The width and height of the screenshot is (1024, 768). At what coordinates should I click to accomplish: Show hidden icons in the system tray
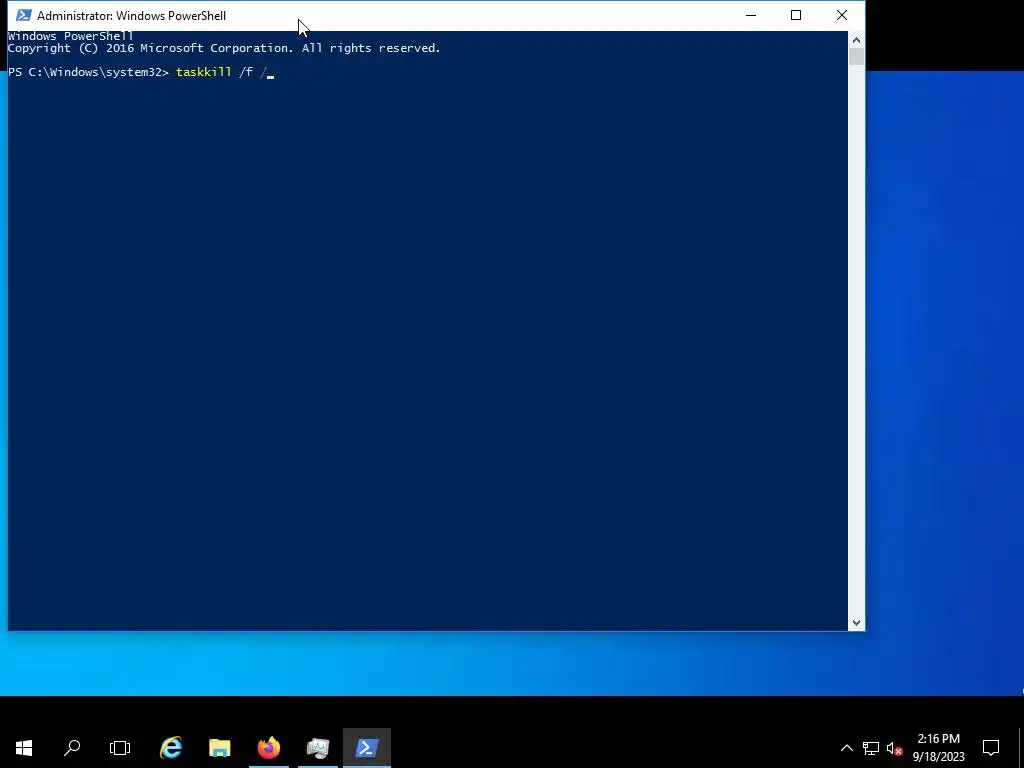[x=846, y=748]
